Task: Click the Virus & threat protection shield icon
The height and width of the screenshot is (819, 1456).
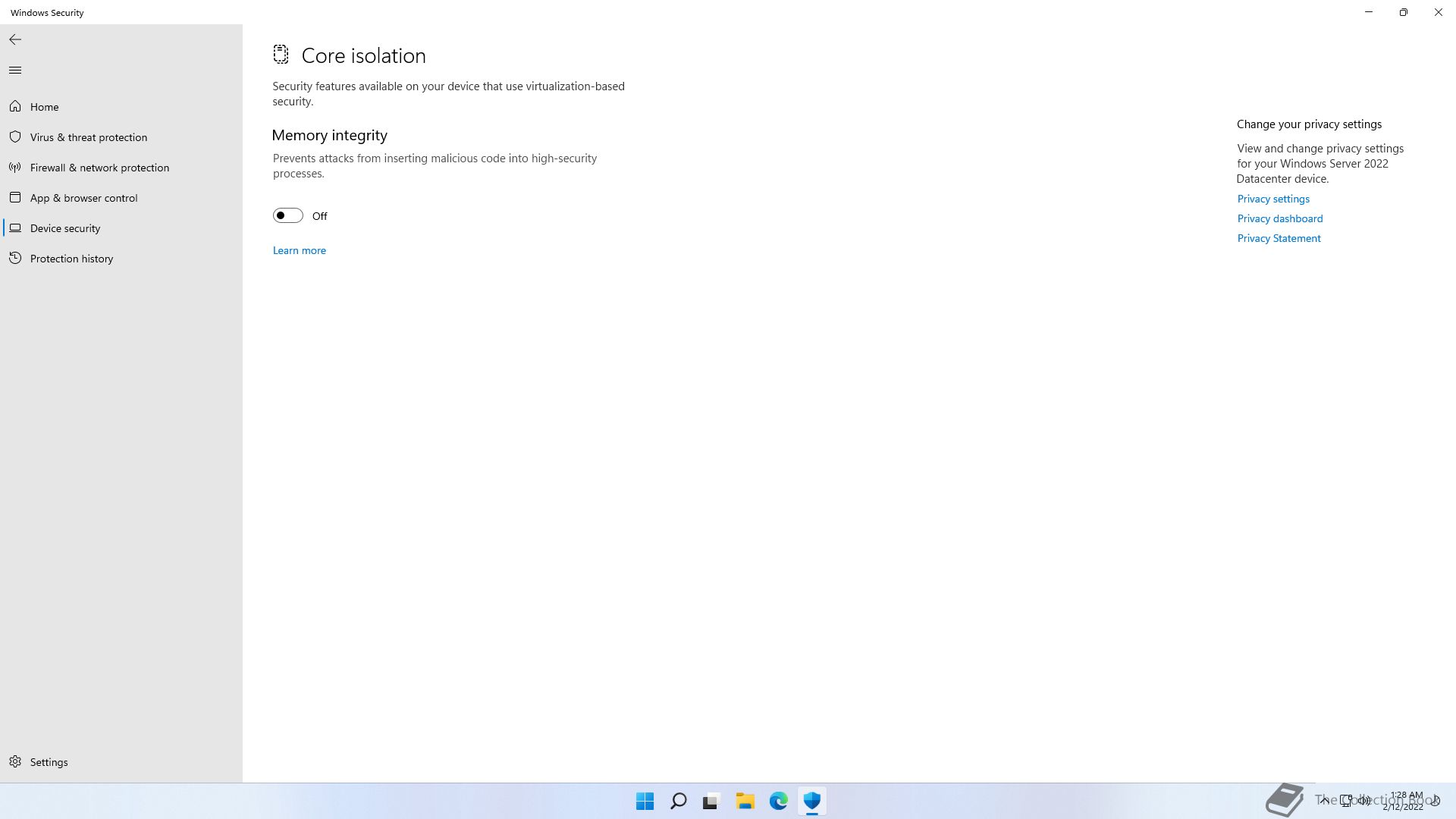Action: pyautogui.click(x=15, y=137)
